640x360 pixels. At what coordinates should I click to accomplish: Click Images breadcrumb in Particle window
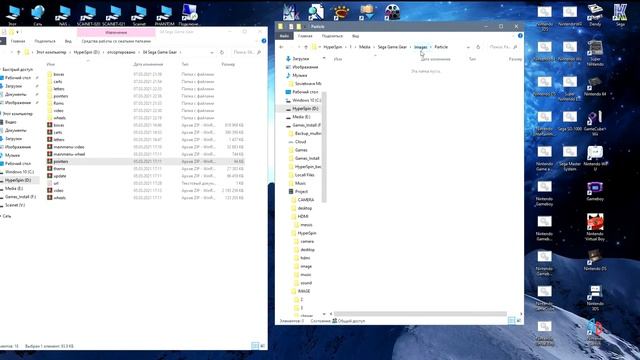[x=420, y=47]
